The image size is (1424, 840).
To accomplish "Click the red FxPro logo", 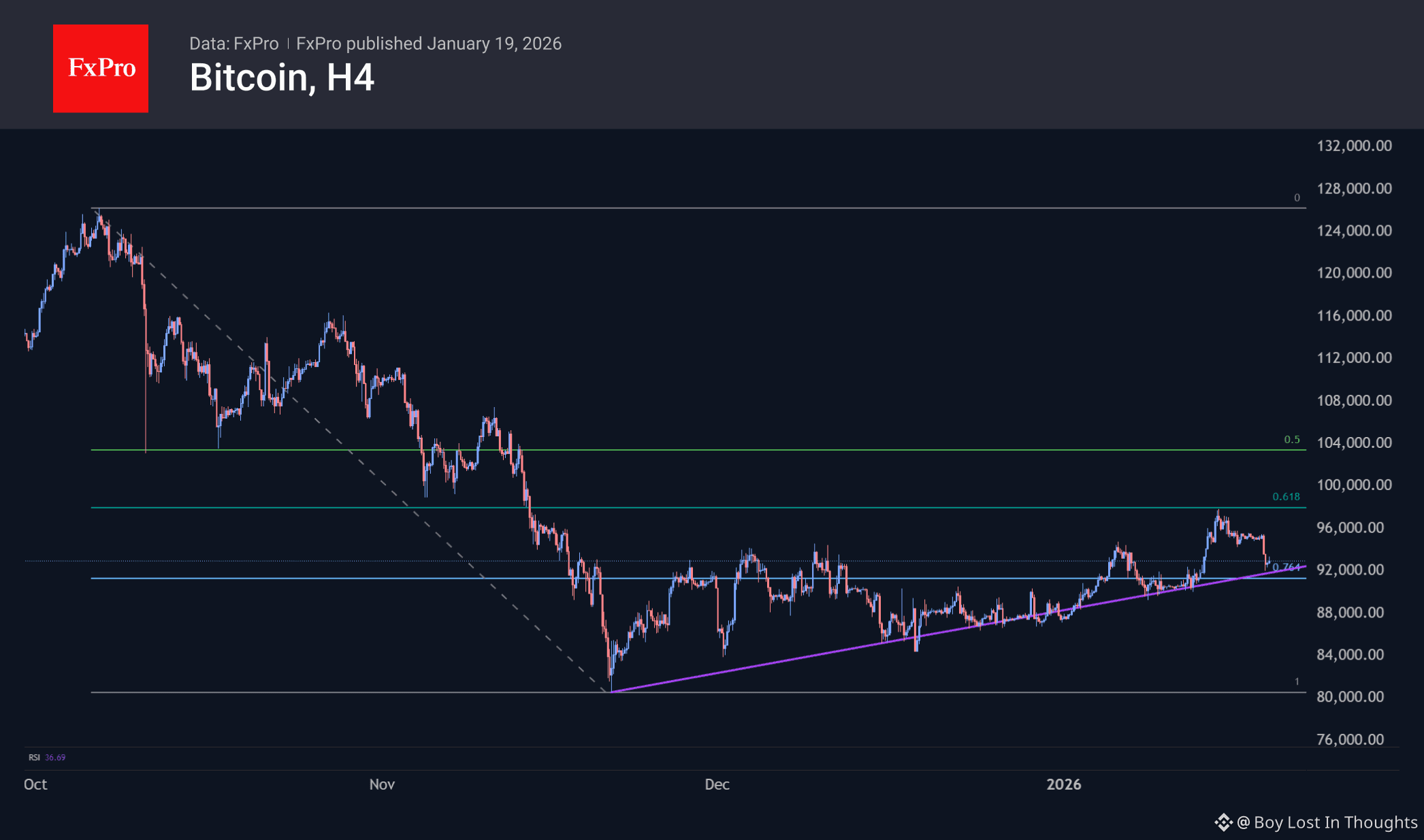I will 101,69.
